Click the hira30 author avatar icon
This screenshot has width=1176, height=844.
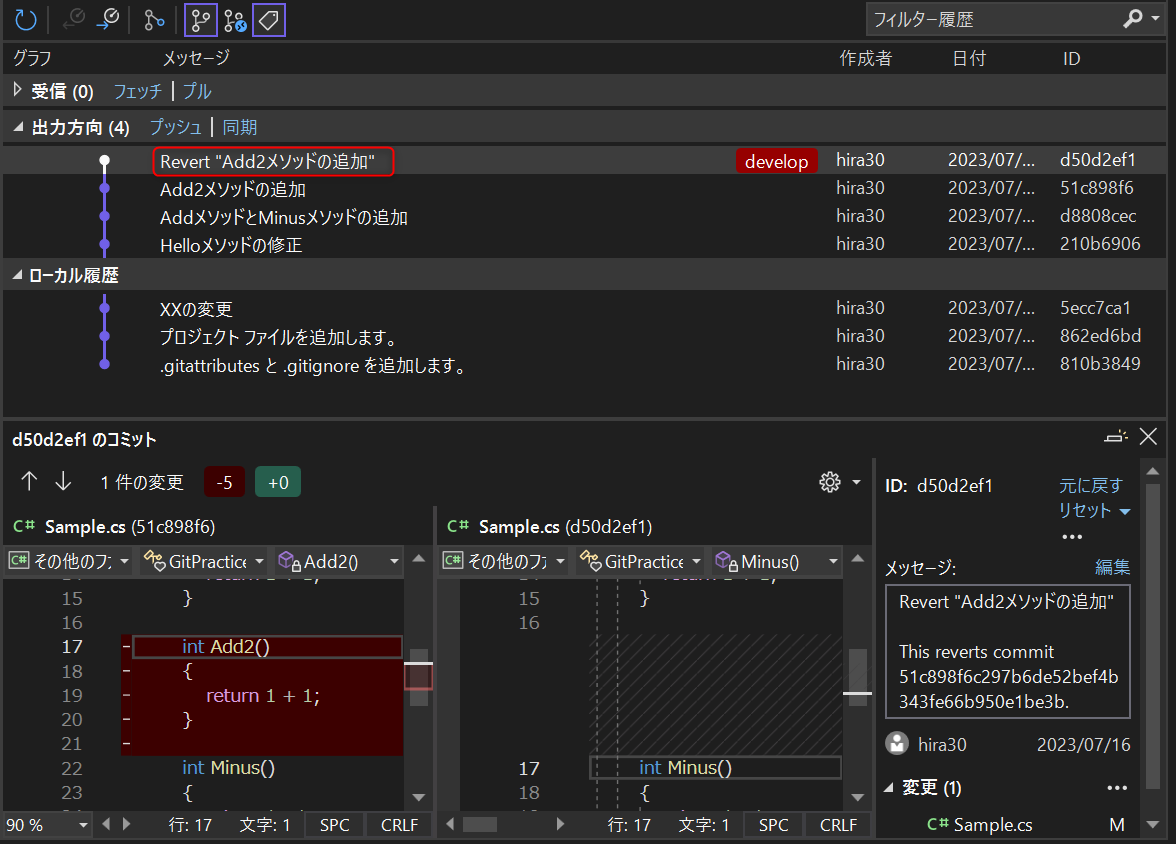click(x=897, y=743)
